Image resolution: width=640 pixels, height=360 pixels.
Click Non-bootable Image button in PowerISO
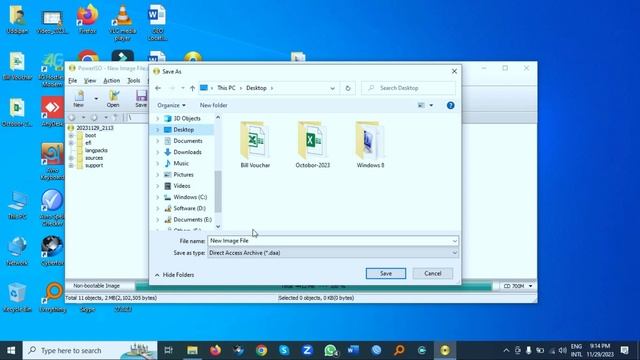coord(97,286)
